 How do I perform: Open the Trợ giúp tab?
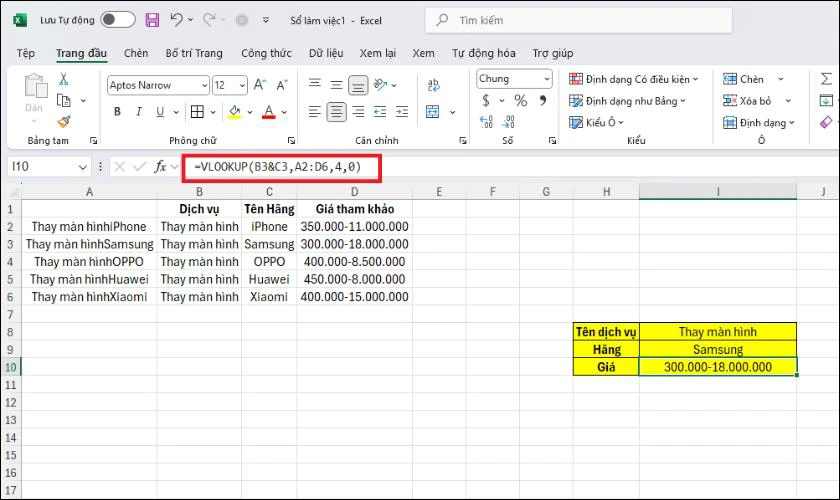(x=553, y=53)
